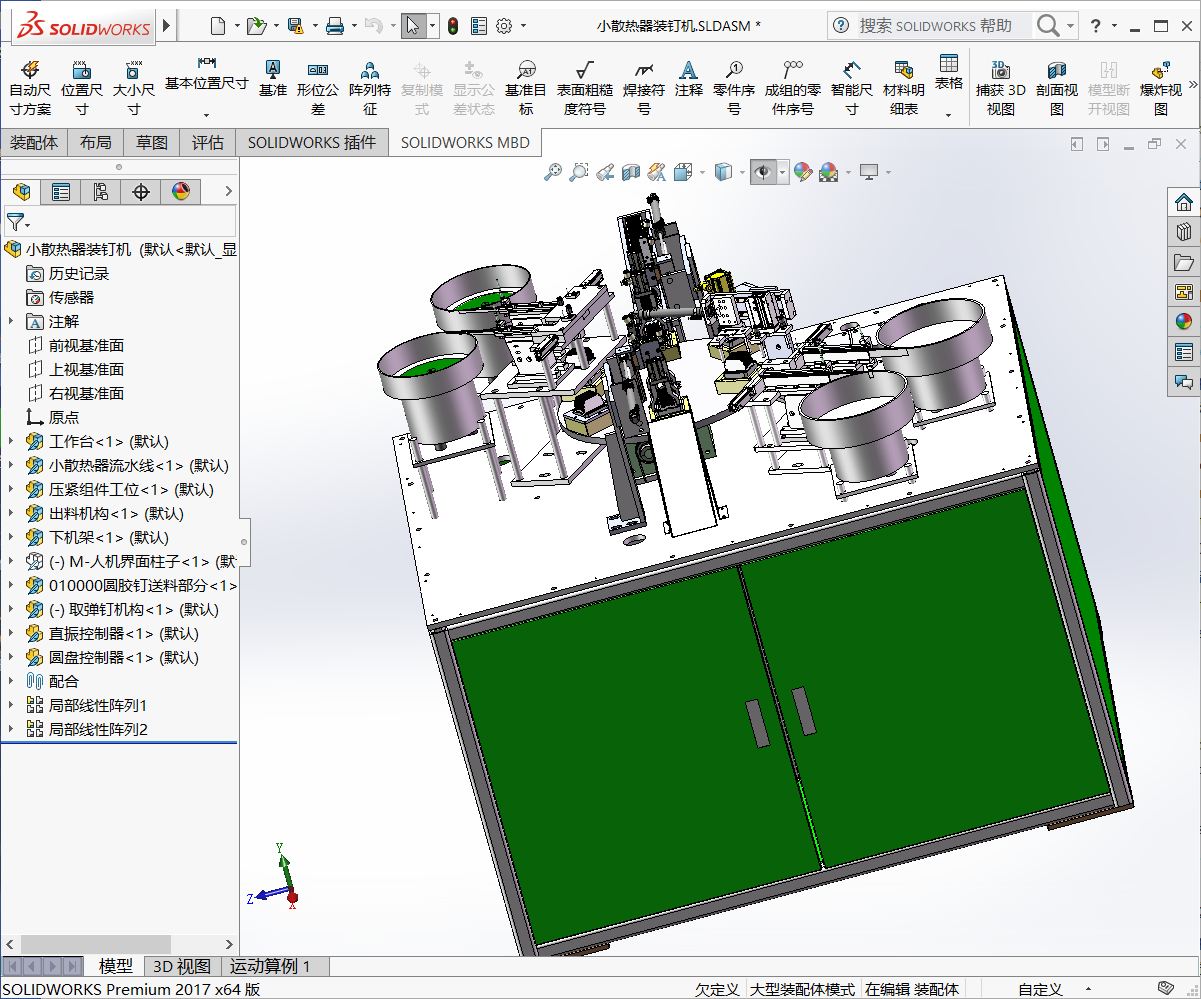The width and height of the screenshot is (1201, 999).
Task: Switch to the 草图 tab
Action: point(152,143)
